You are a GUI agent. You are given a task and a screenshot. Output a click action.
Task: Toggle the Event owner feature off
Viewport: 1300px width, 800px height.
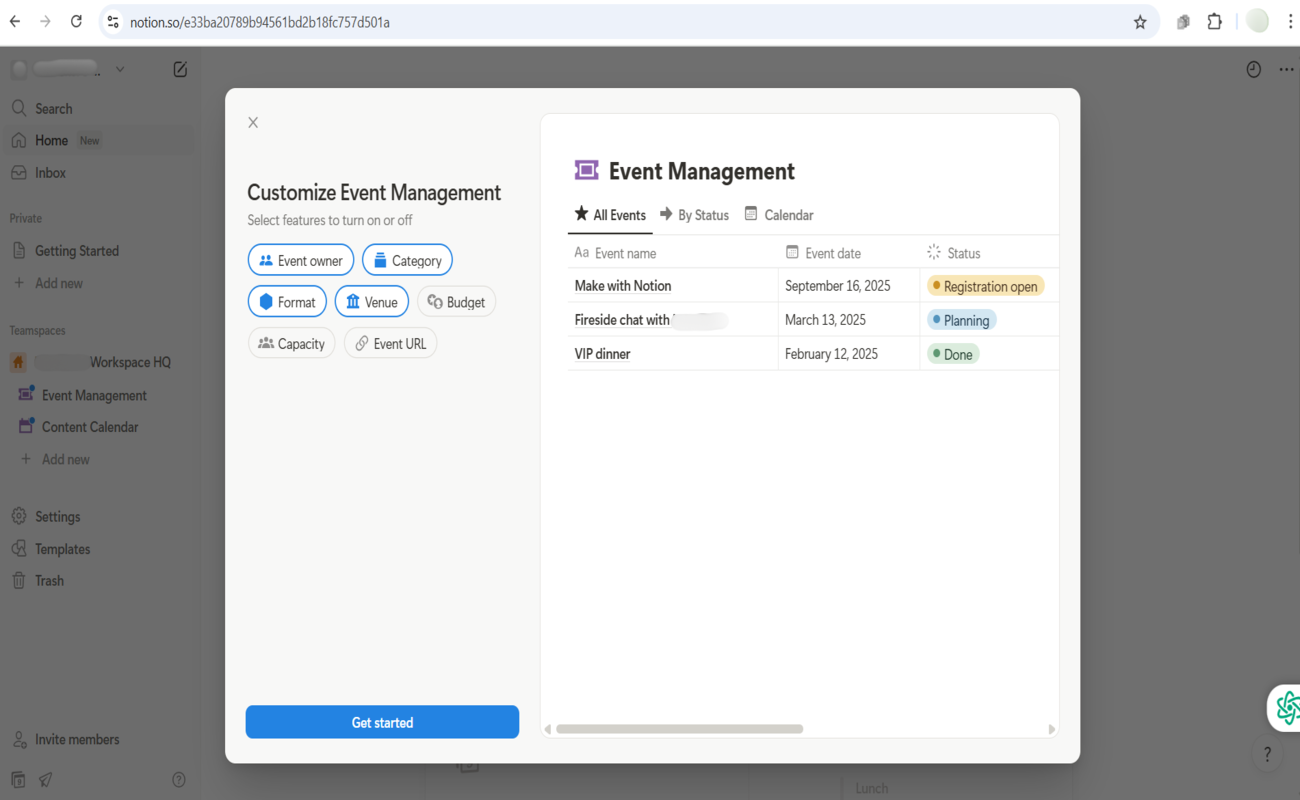click(301, 260)
